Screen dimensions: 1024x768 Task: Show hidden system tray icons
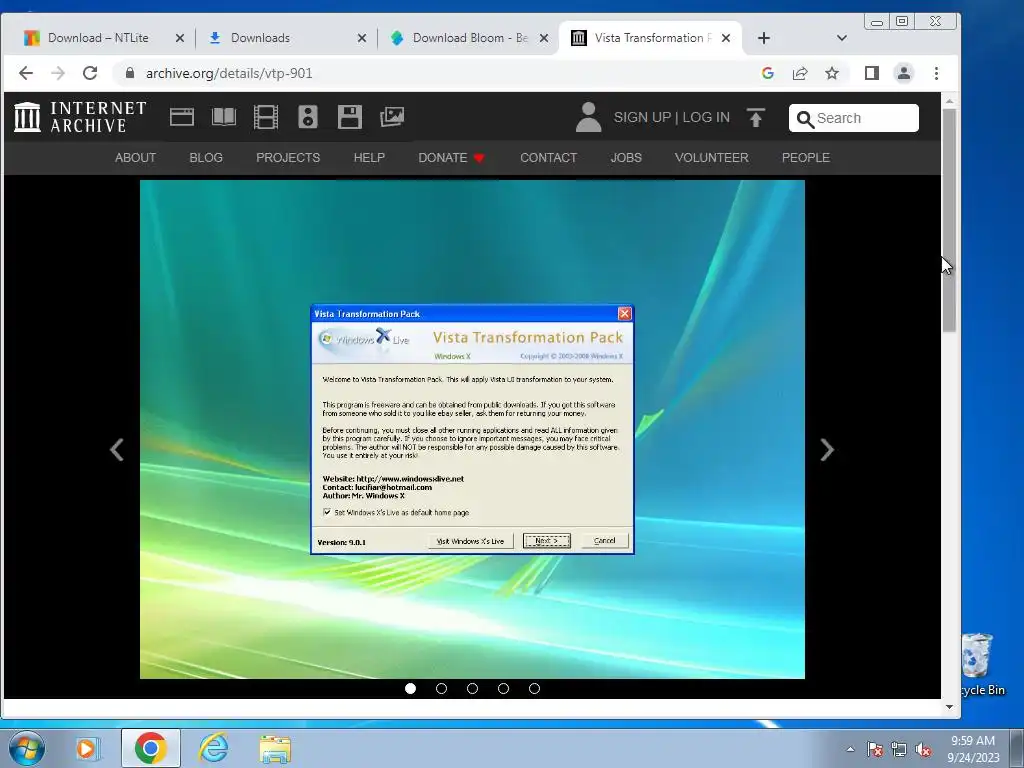pyautogui.click(x=850, y=749)
